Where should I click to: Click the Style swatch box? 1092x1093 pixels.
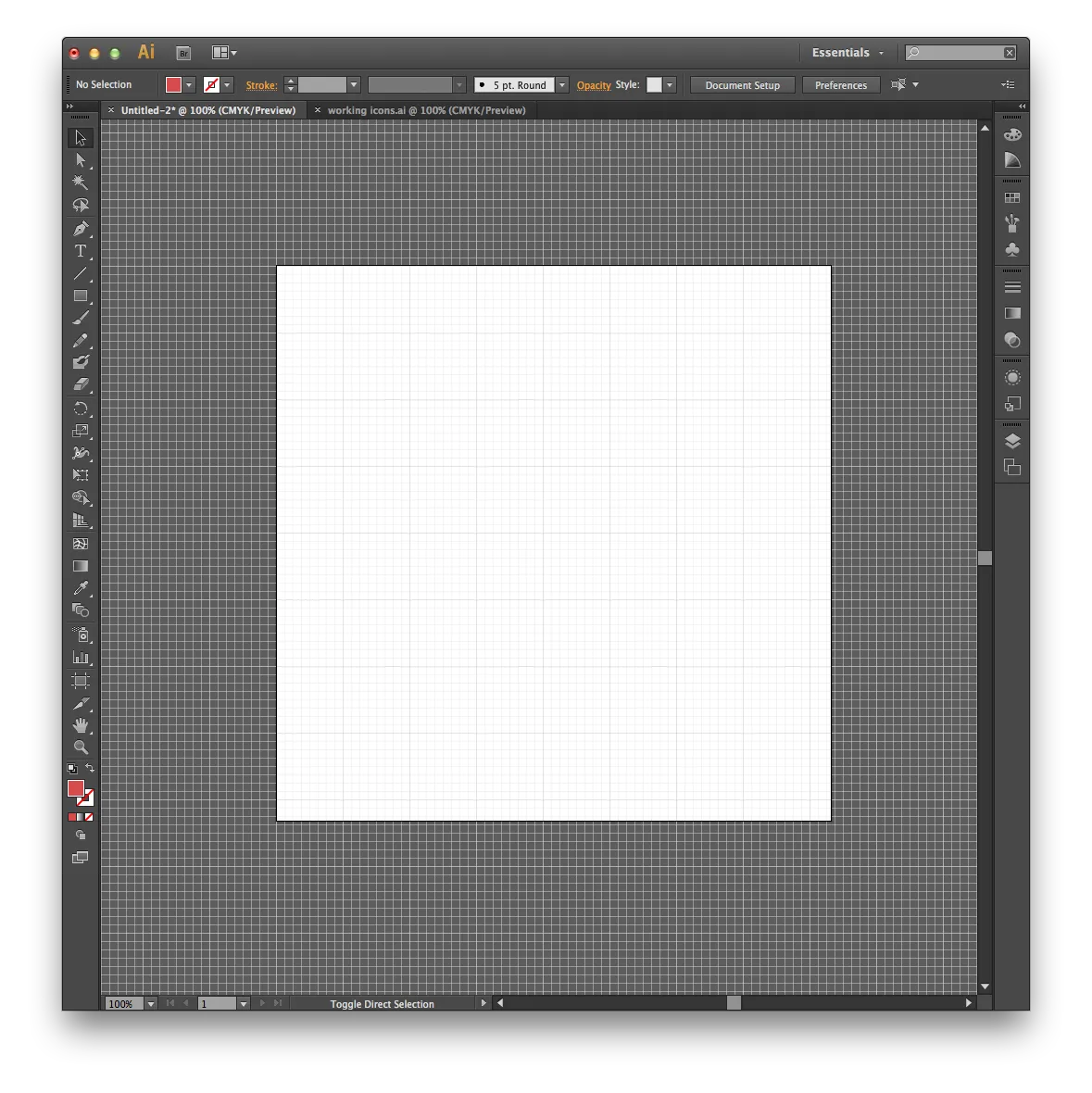click(x=654, y=85)
